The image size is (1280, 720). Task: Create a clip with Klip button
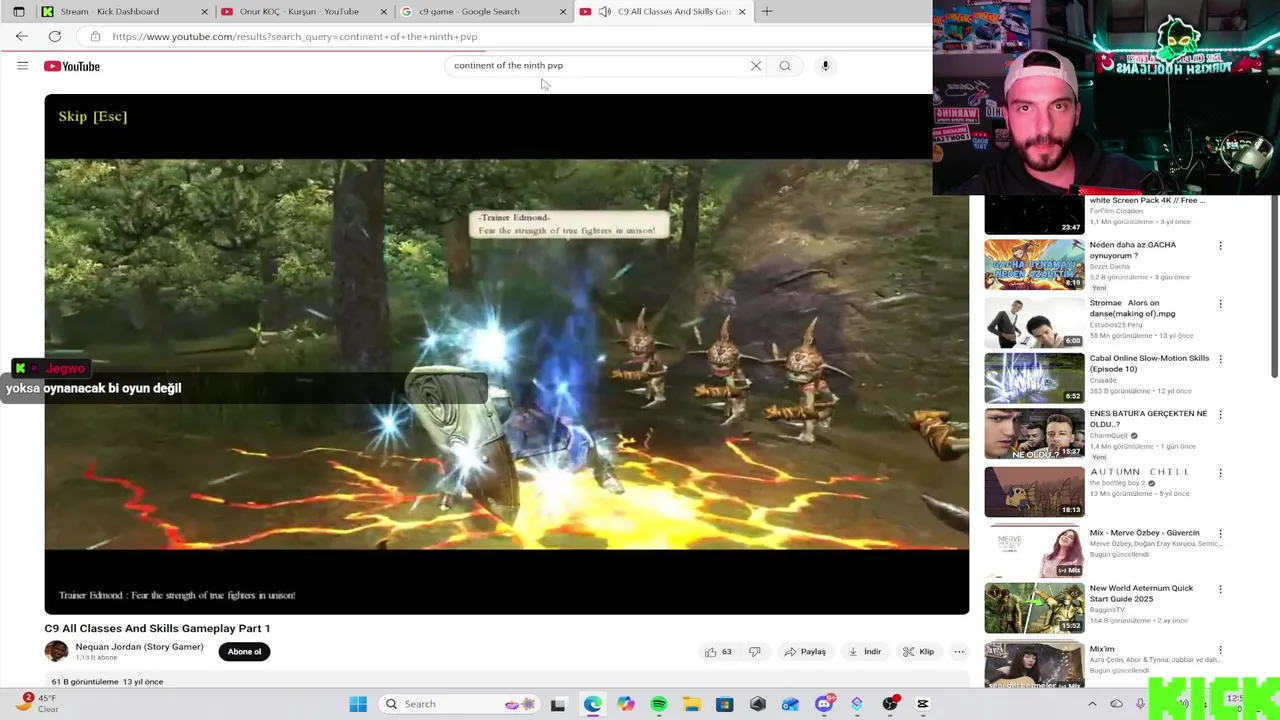918,652
